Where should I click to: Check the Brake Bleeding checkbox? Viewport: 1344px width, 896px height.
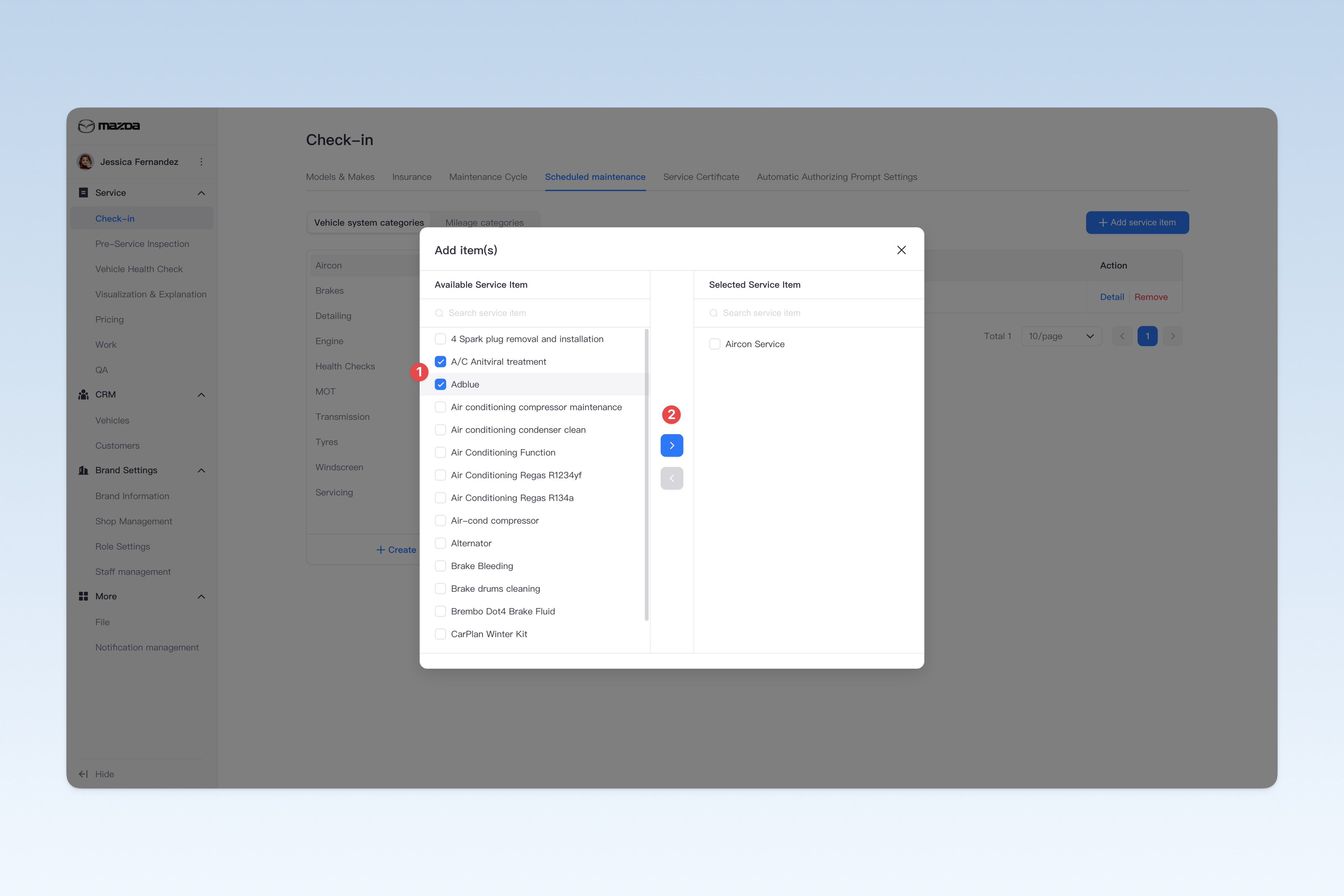point(440,566)
